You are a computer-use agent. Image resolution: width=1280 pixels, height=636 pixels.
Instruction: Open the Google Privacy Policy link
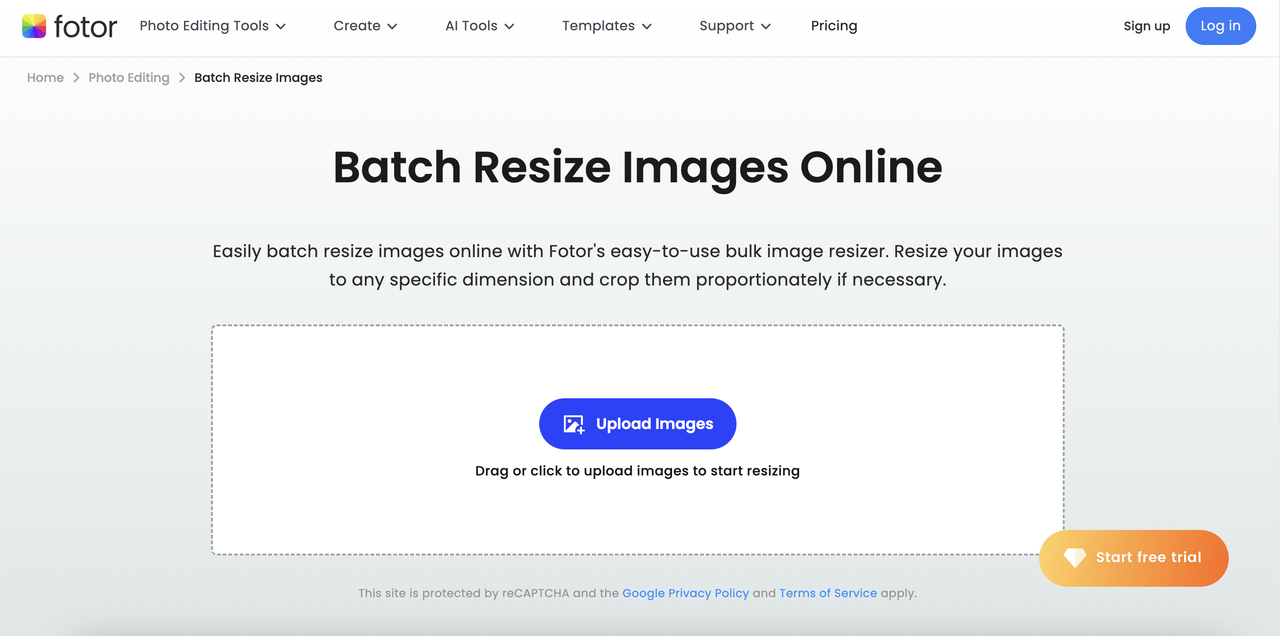click(685, 593)
